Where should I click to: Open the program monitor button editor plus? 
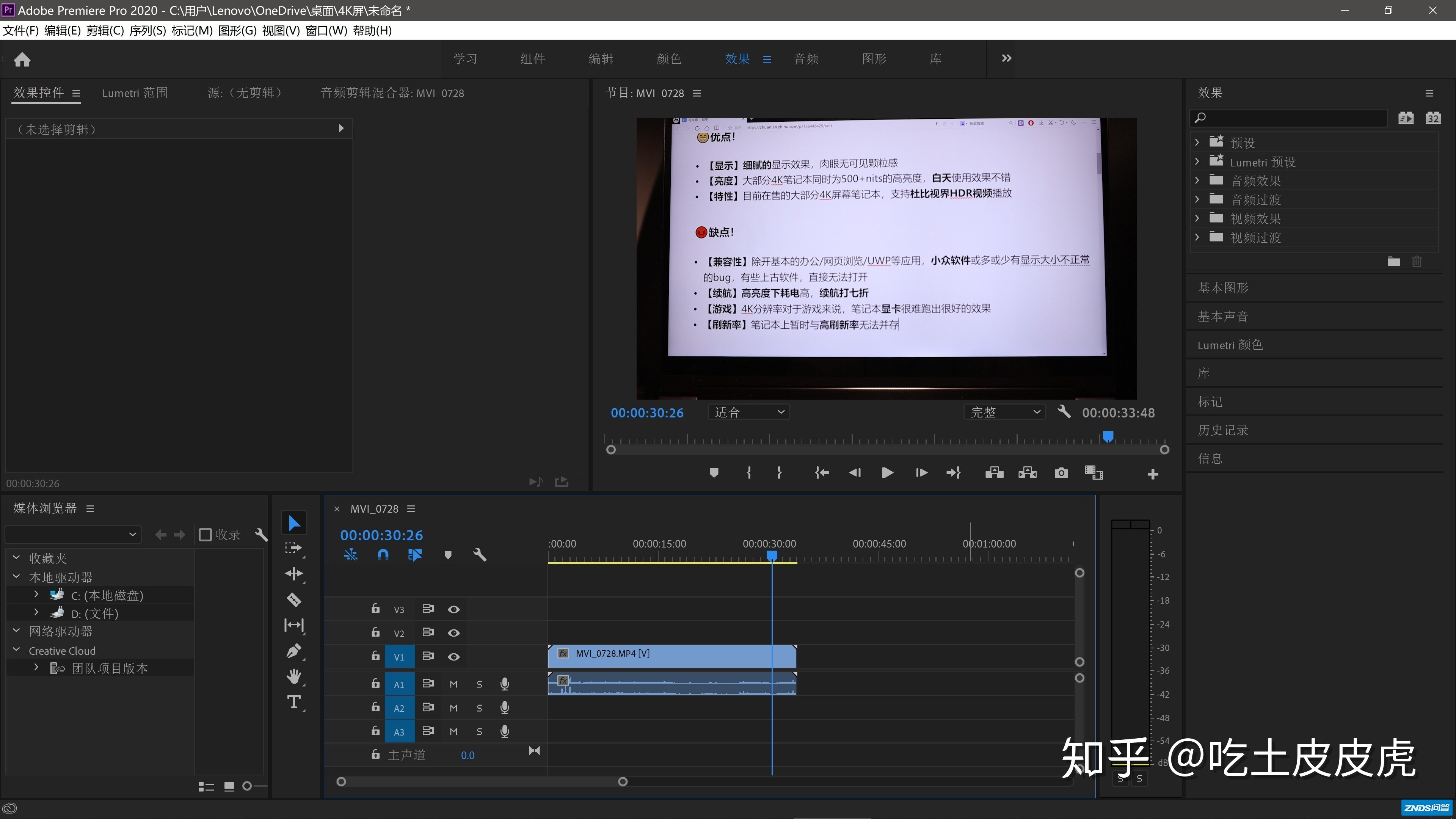pyautogui.click(x=1153, y=474)
